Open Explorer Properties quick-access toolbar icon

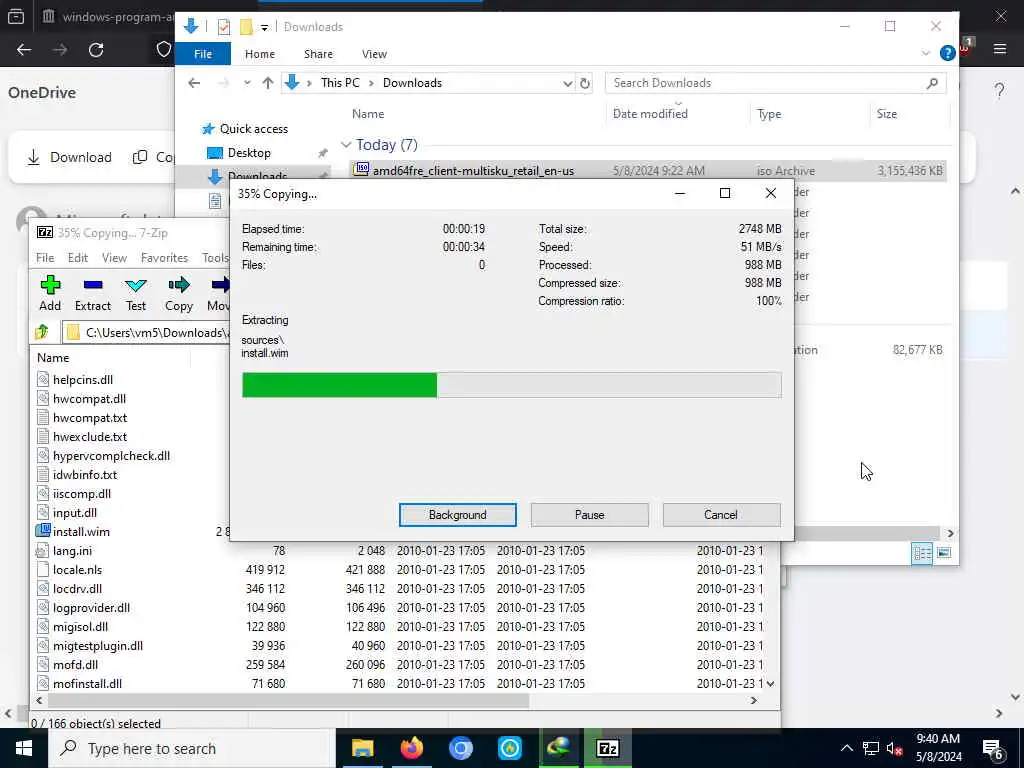[x=224, y=27]
